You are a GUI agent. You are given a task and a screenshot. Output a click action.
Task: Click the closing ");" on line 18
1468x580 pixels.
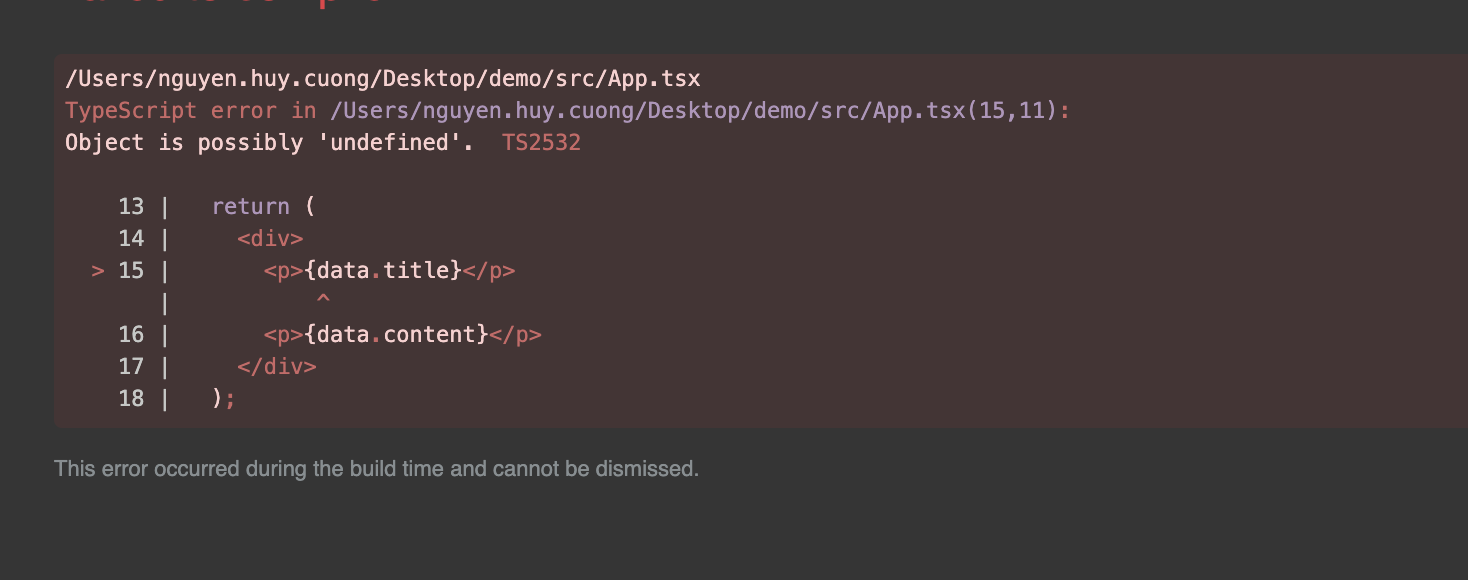tap(224, 398)
